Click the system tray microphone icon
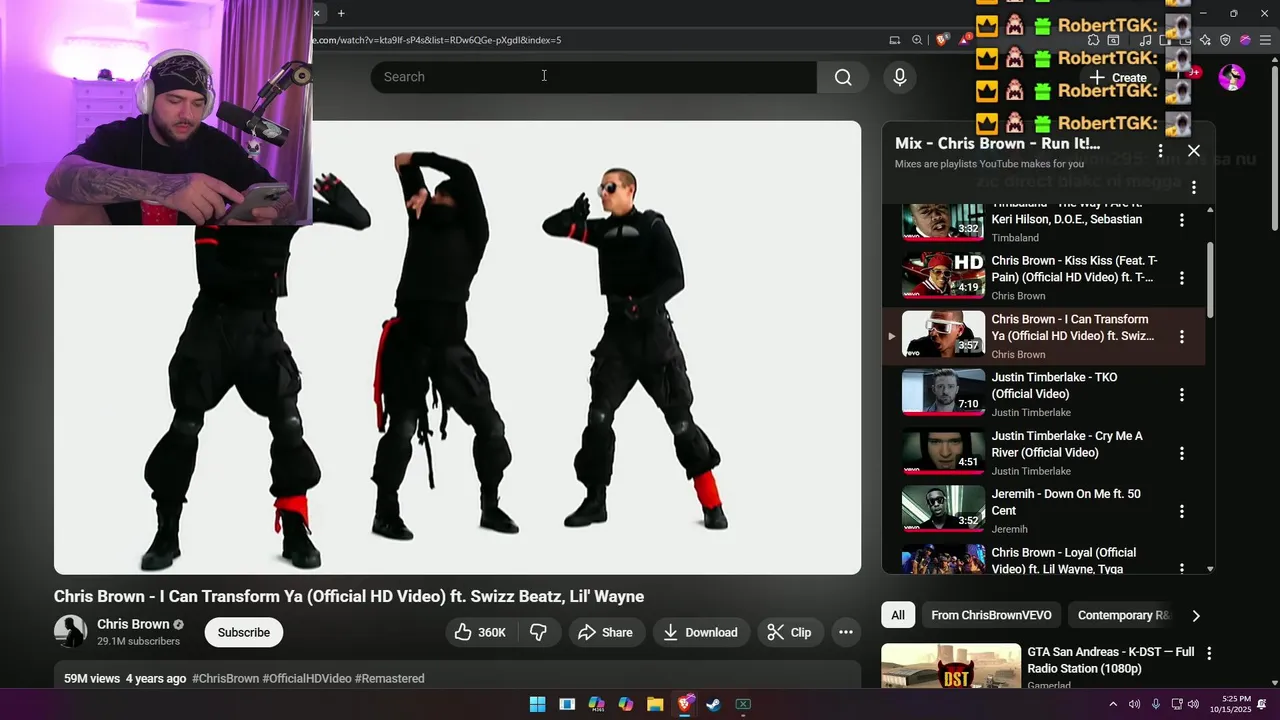The image size is (1280, 720). 1155,704
